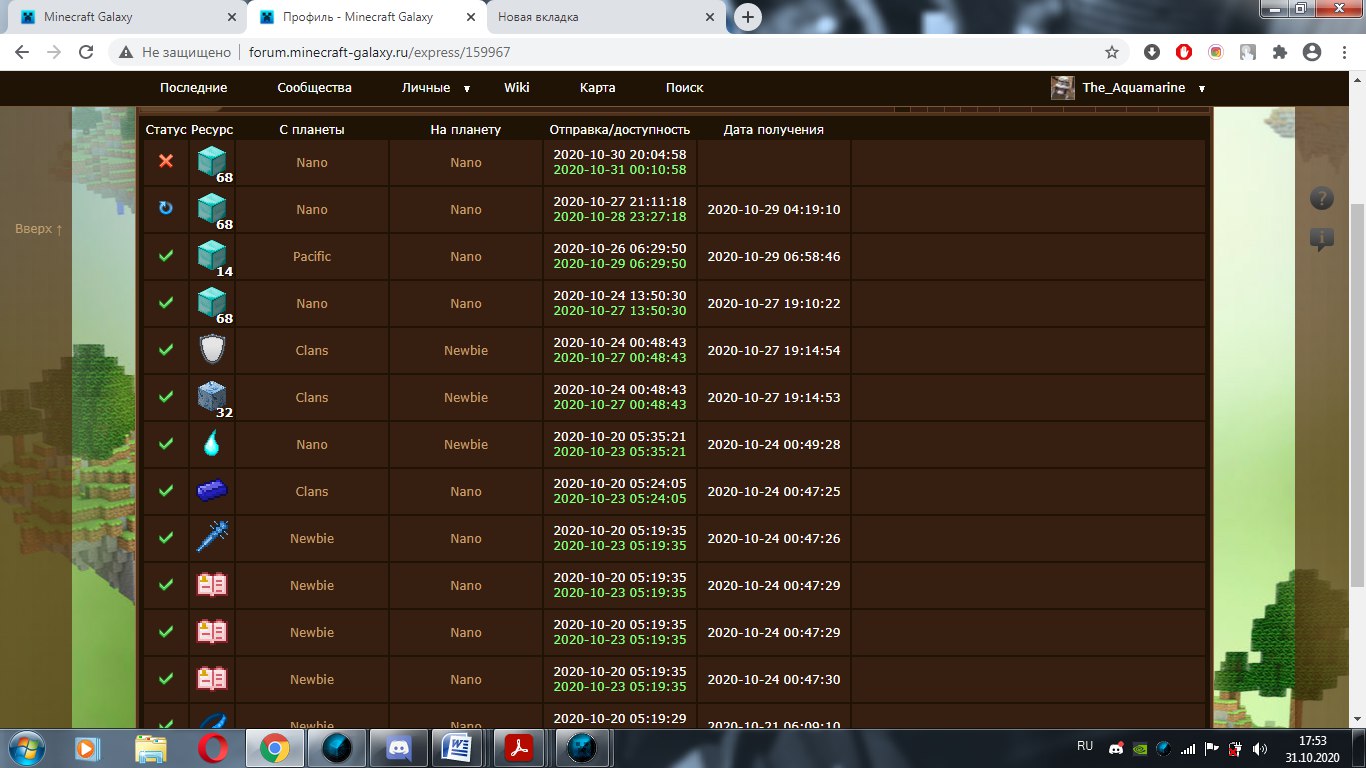Image resolution: width=1366 pixels, height=768 pixels.
Task: Click the blue ingot resource icon
Action: click(x=212, y=491)
